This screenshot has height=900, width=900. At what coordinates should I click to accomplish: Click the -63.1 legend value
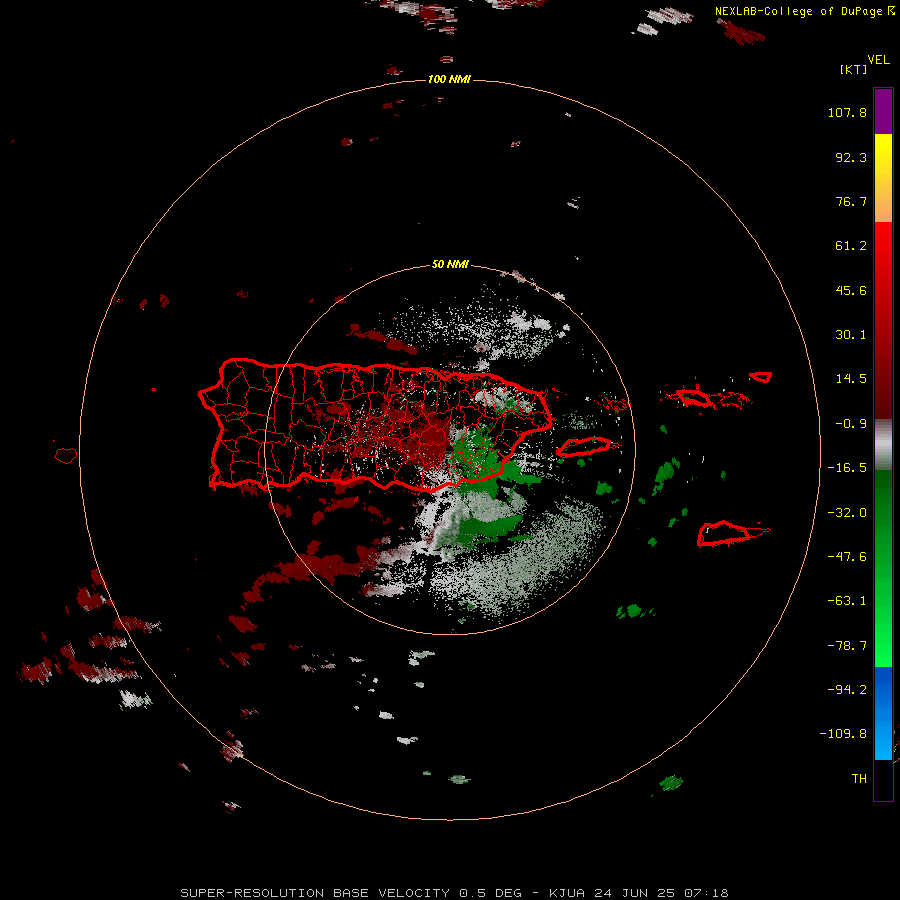click(847, 601)
